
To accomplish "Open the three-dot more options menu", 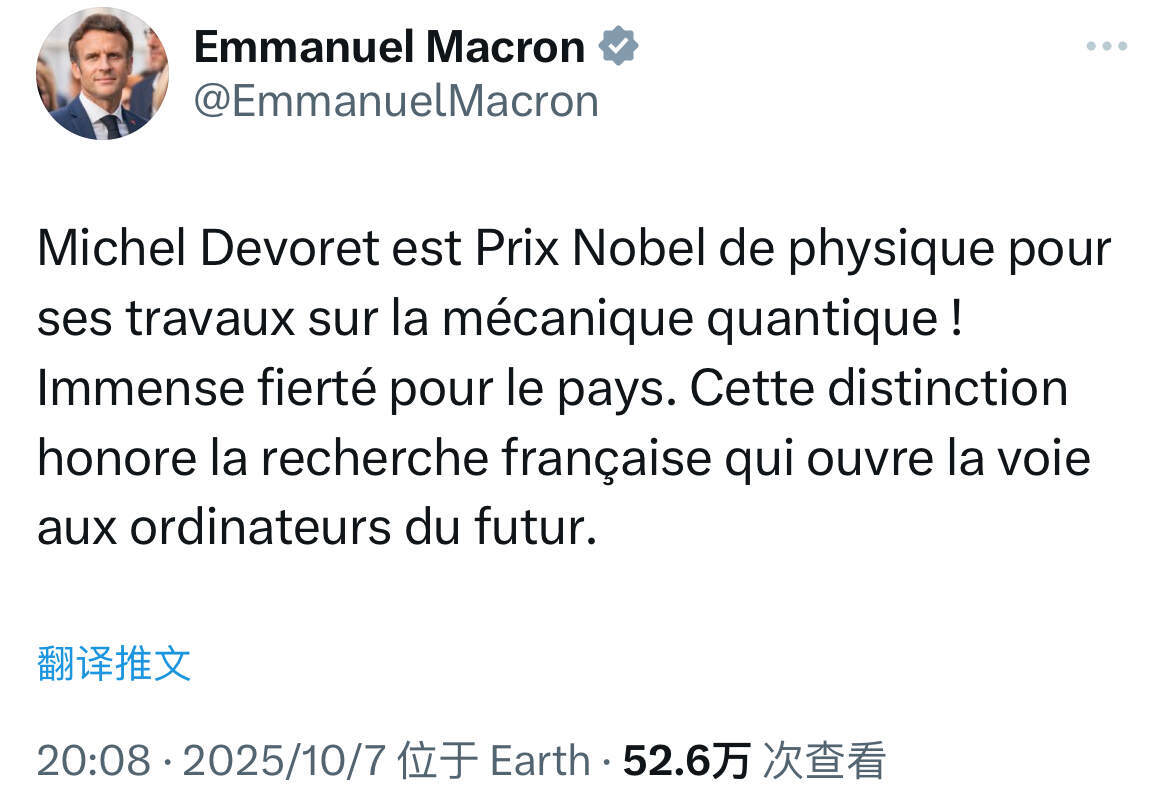I will click(x=1106, y=48).
